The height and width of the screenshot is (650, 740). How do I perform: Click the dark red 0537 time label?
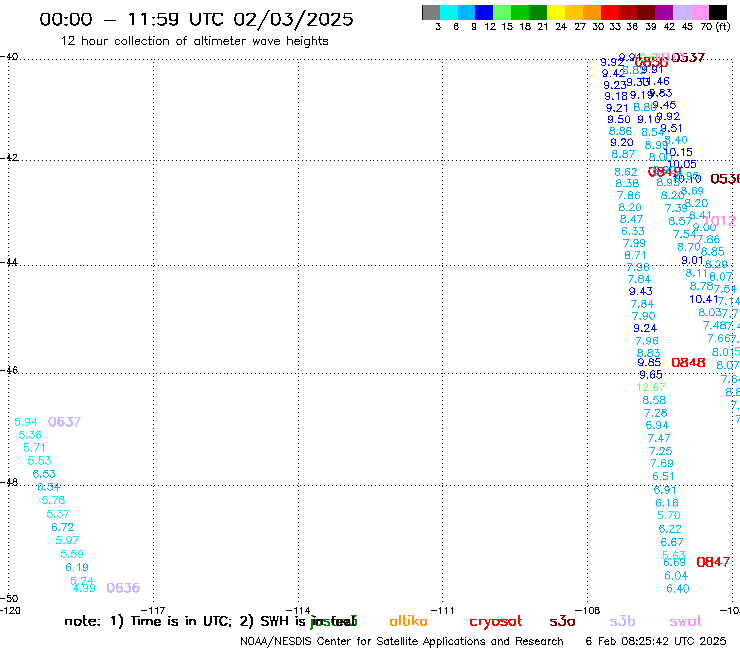(688, 58)
